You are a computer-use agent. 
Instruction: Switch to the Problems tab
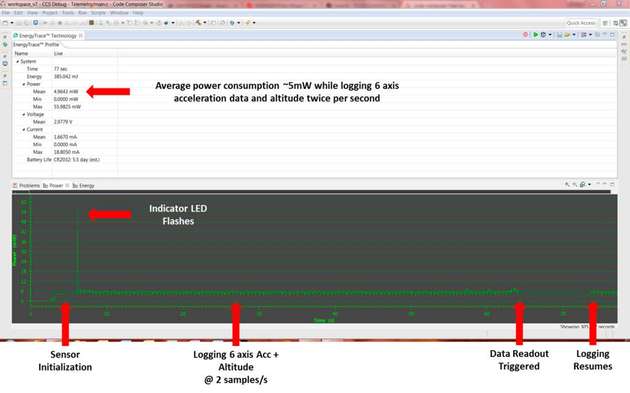click(x=27, y=186)
